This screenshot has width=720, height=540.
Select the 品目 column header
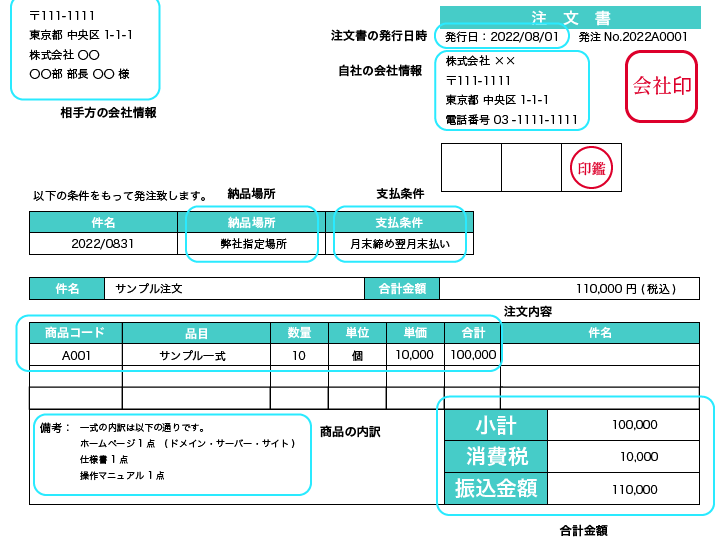(x=196, y=333)
